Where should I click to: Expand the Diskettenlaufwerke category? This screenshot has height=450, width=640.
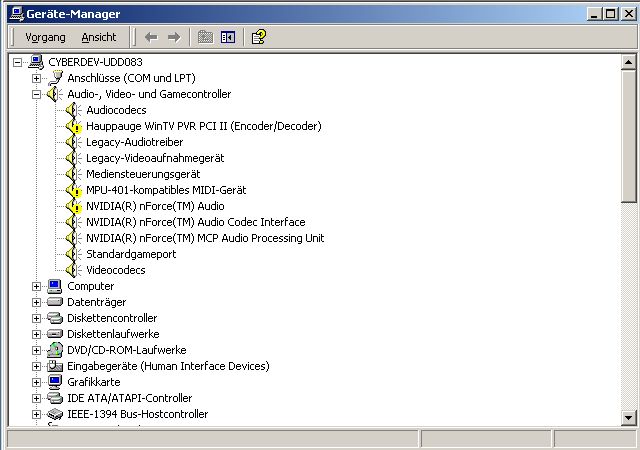(x=36, y=334)
